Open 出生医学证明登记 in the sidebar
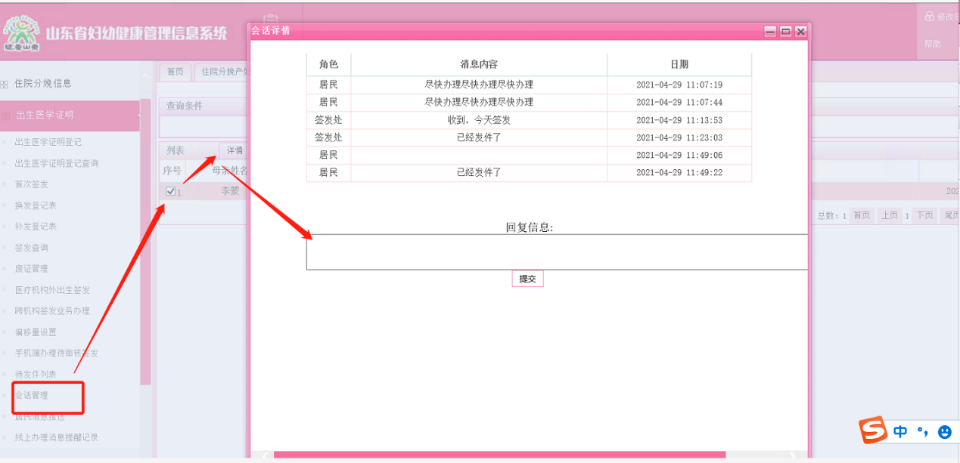The width and height of the screenshot is (960, 463). point(48,142)
